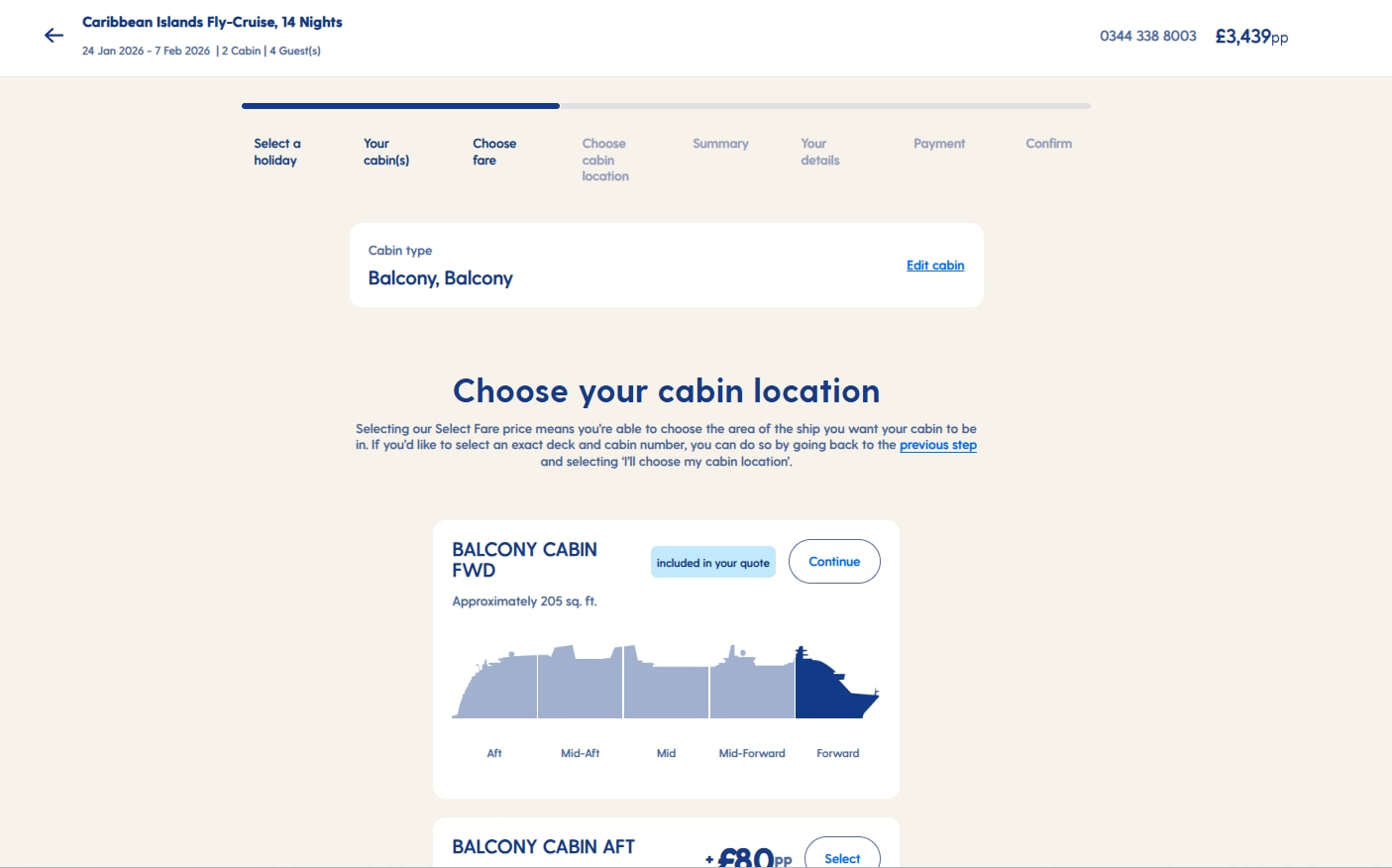This screenshot has height=868, width=1392.
Task: Open the 'Your details' step
Action: point(820,152)
